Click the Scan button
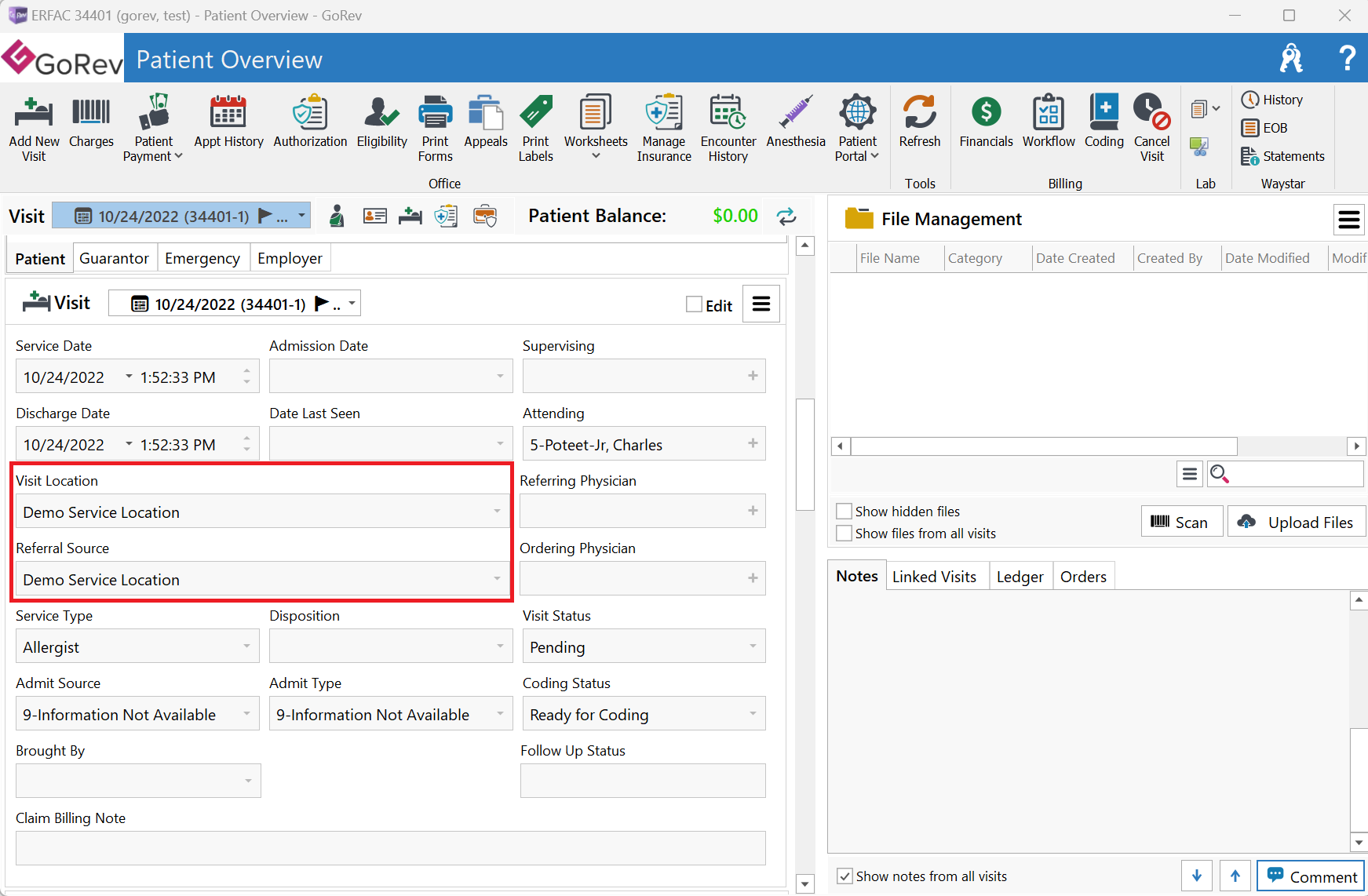This screenshot has height=896, width=1368. coord(1181,522)
